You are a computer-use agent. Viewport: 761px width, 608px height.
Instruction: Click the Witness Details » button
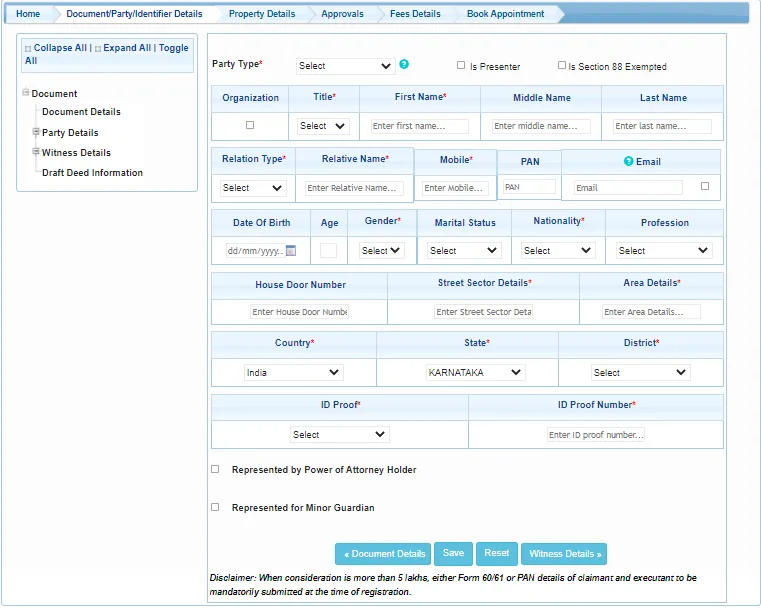point(564,554)
